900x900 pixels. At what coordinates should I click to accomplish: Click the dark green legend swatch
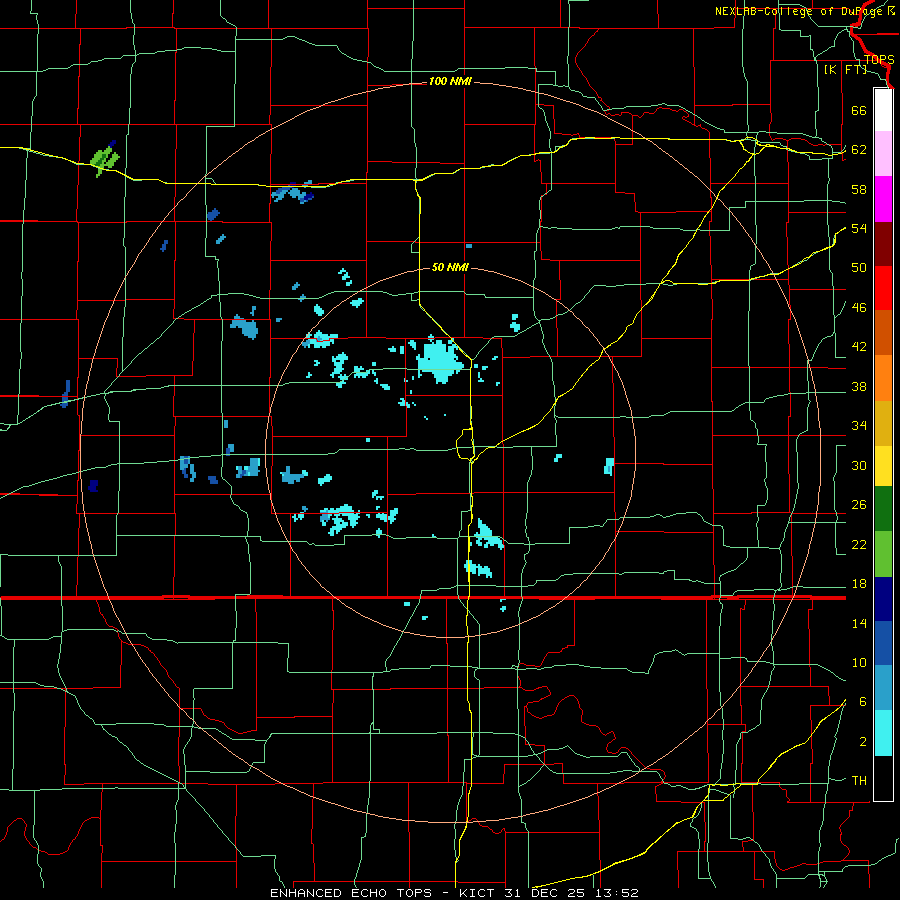[x=883, y=509]
